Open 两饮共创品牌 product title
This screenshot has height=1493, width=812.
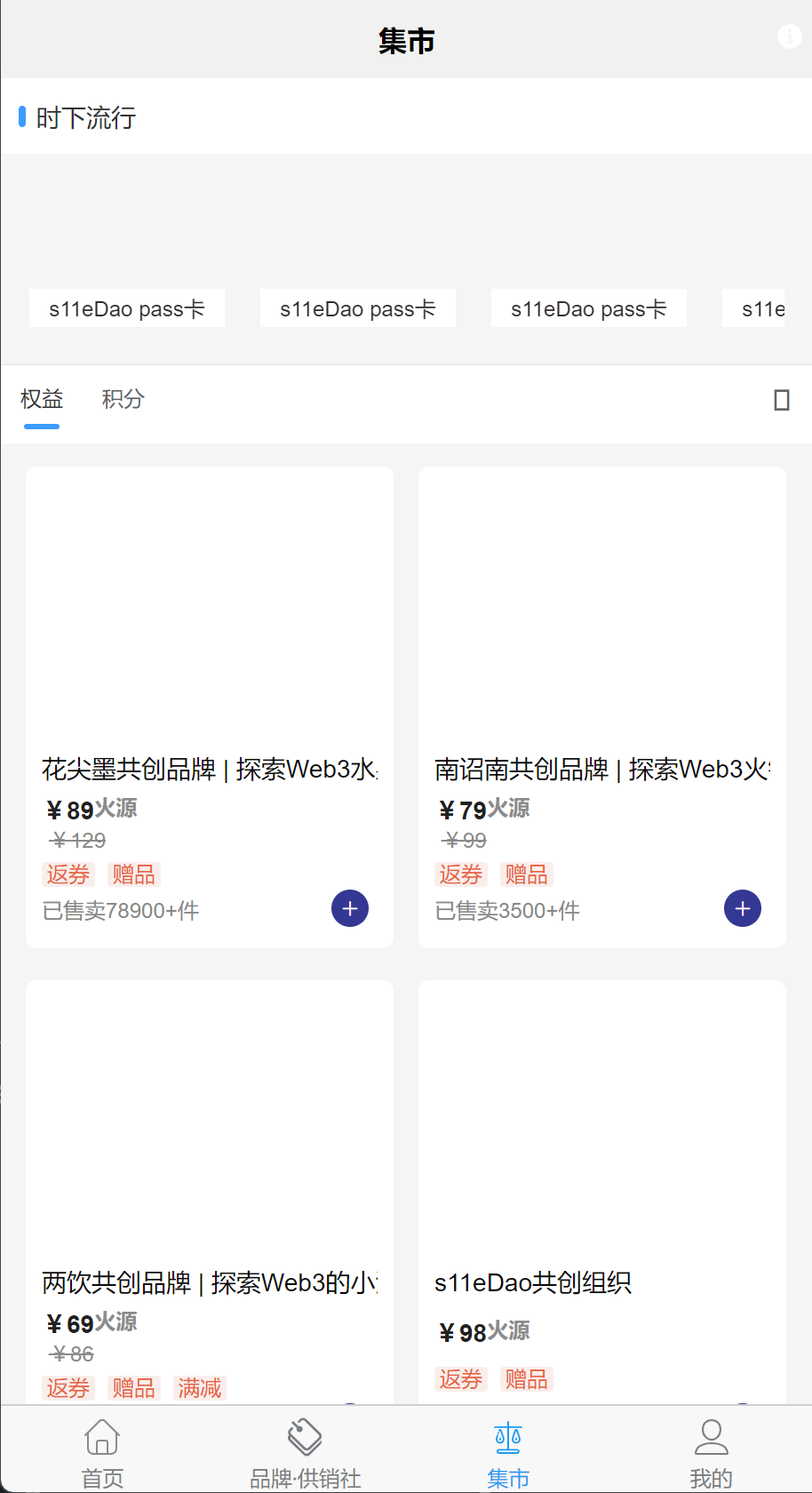click(210, 1282)
